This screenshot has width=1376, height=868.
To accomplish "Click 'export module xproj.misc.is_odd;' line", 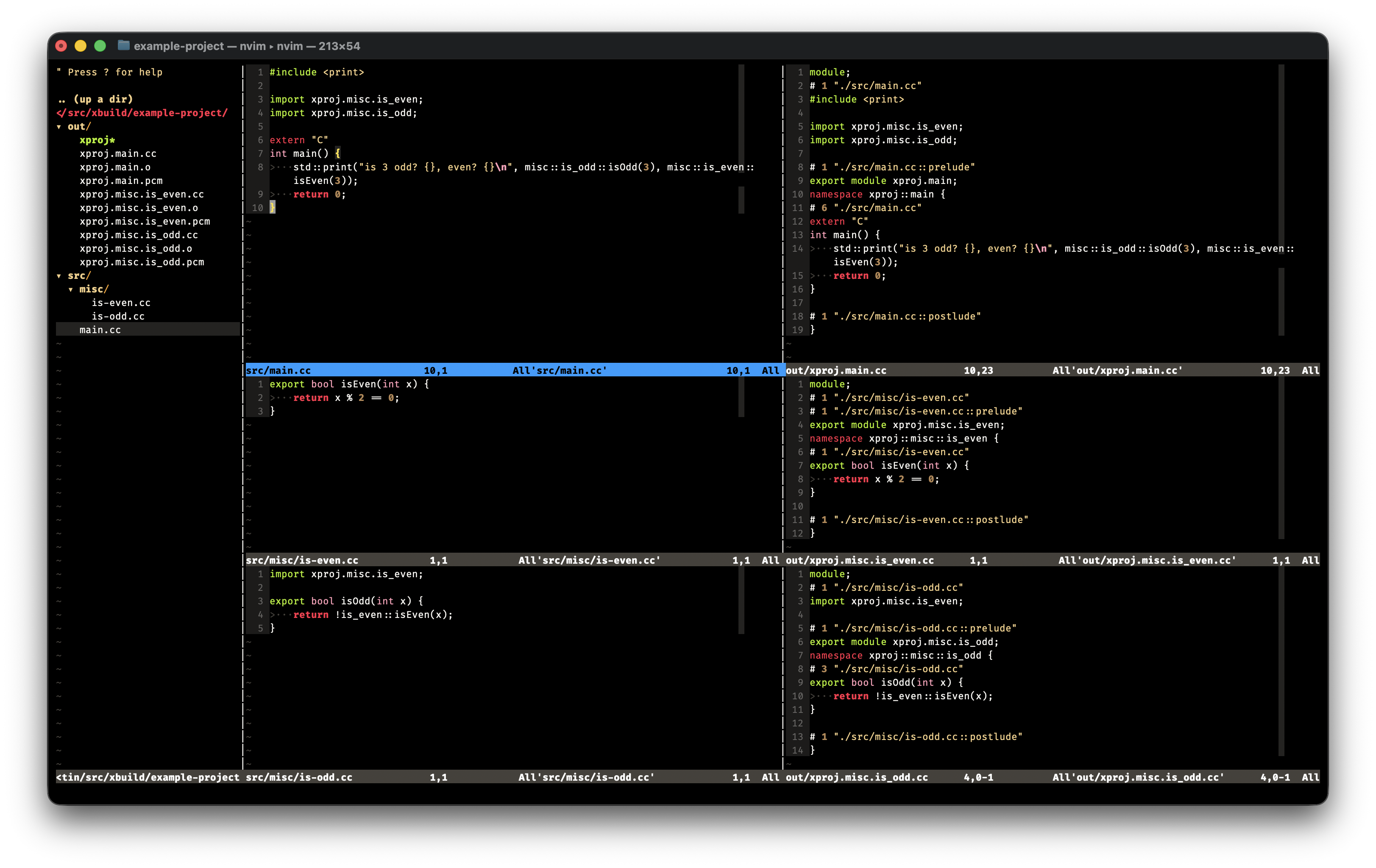I will (904, 642).
